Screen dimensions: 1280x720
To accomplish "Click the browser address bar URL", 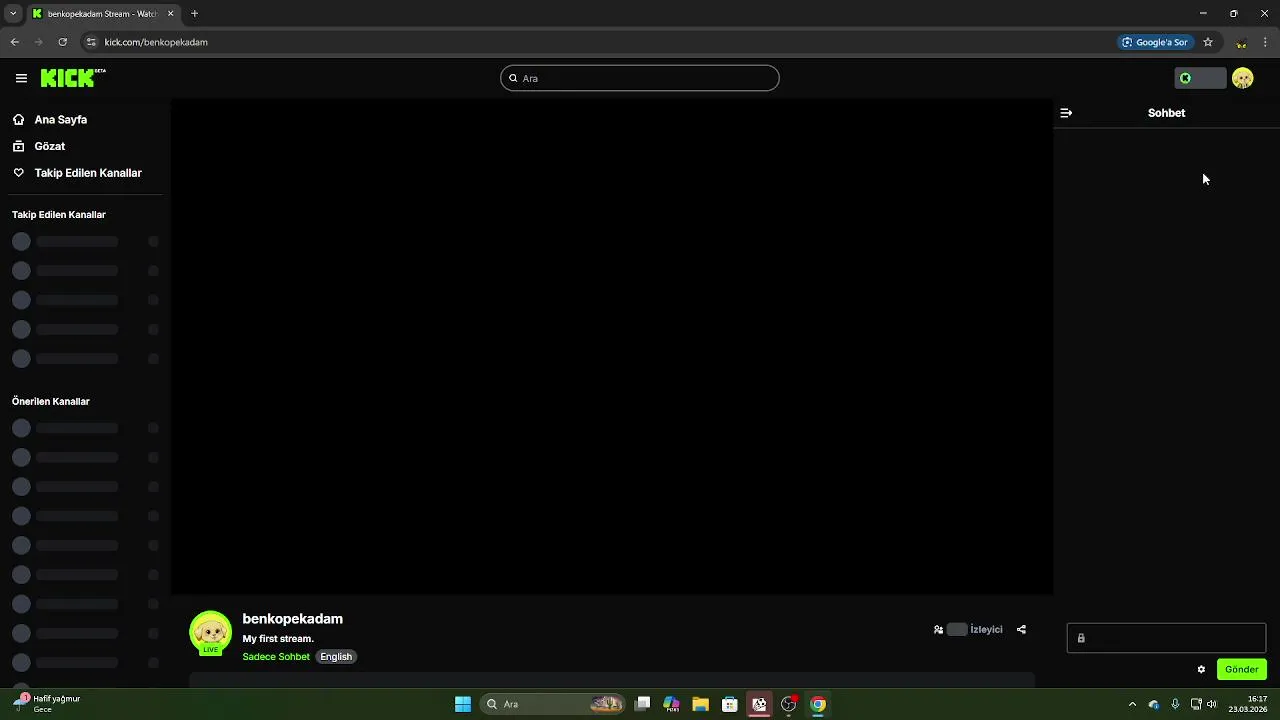I will [156, 42].
